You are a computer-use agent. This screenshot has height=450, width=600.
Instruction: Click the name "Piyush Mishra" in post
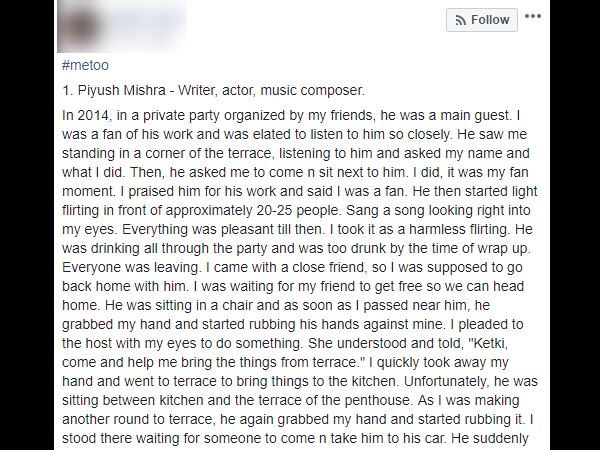coord(122,90)
